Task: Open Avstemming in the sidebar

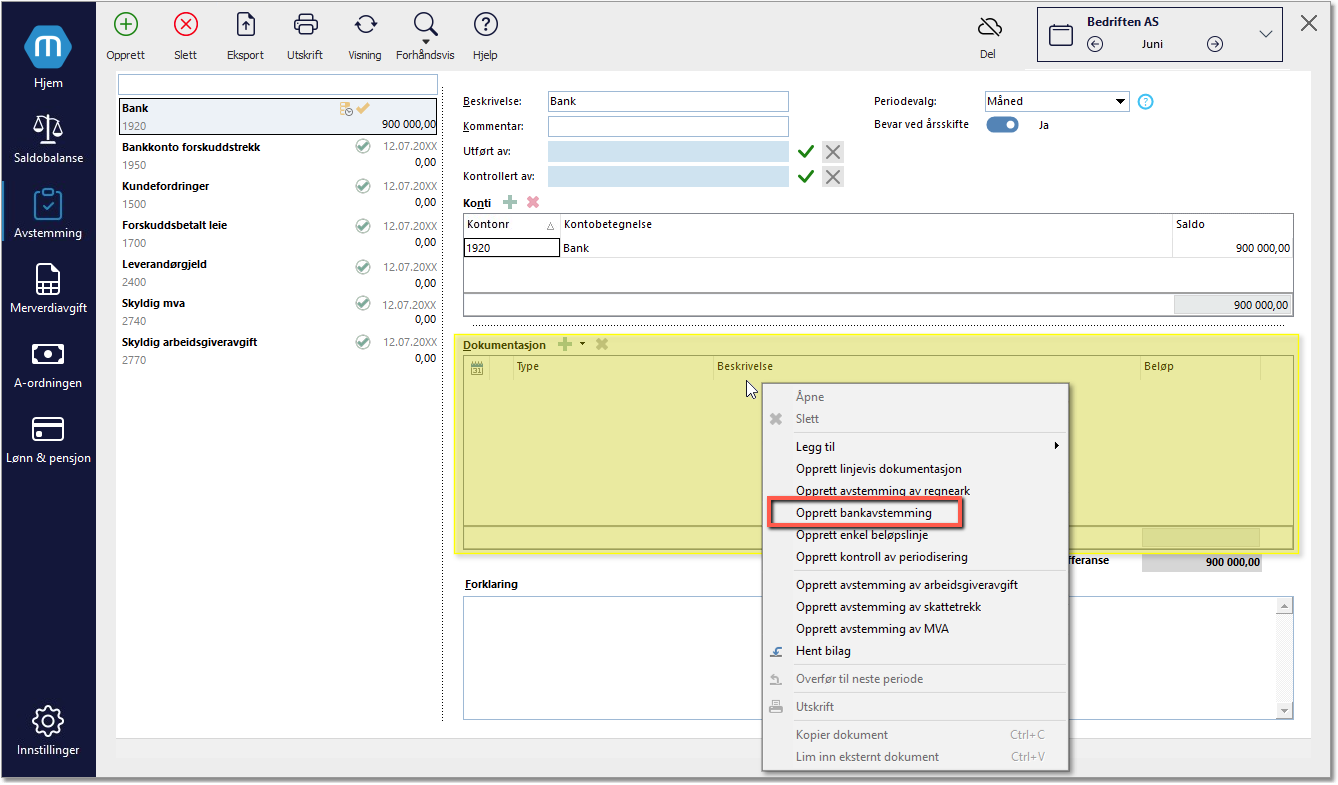Action: click(48, 213)
